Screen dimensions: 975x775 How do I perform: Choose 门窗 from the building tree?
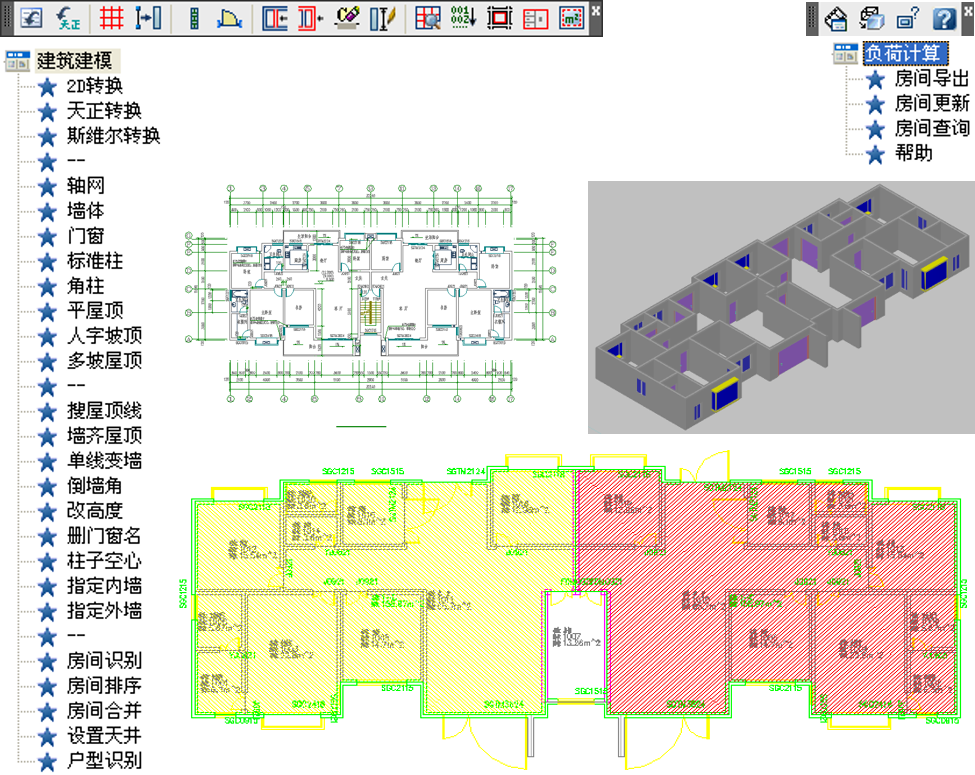coord(85,236)
